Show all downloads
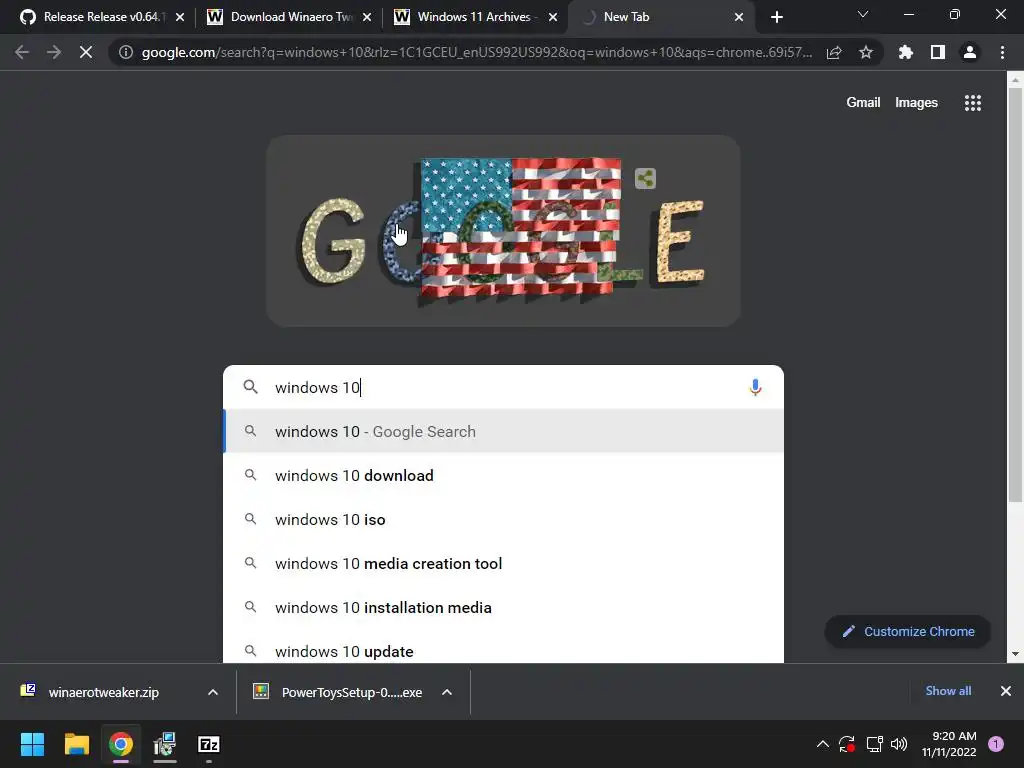The width and height of the screenshot is (1024, 768). coord(948,691)
